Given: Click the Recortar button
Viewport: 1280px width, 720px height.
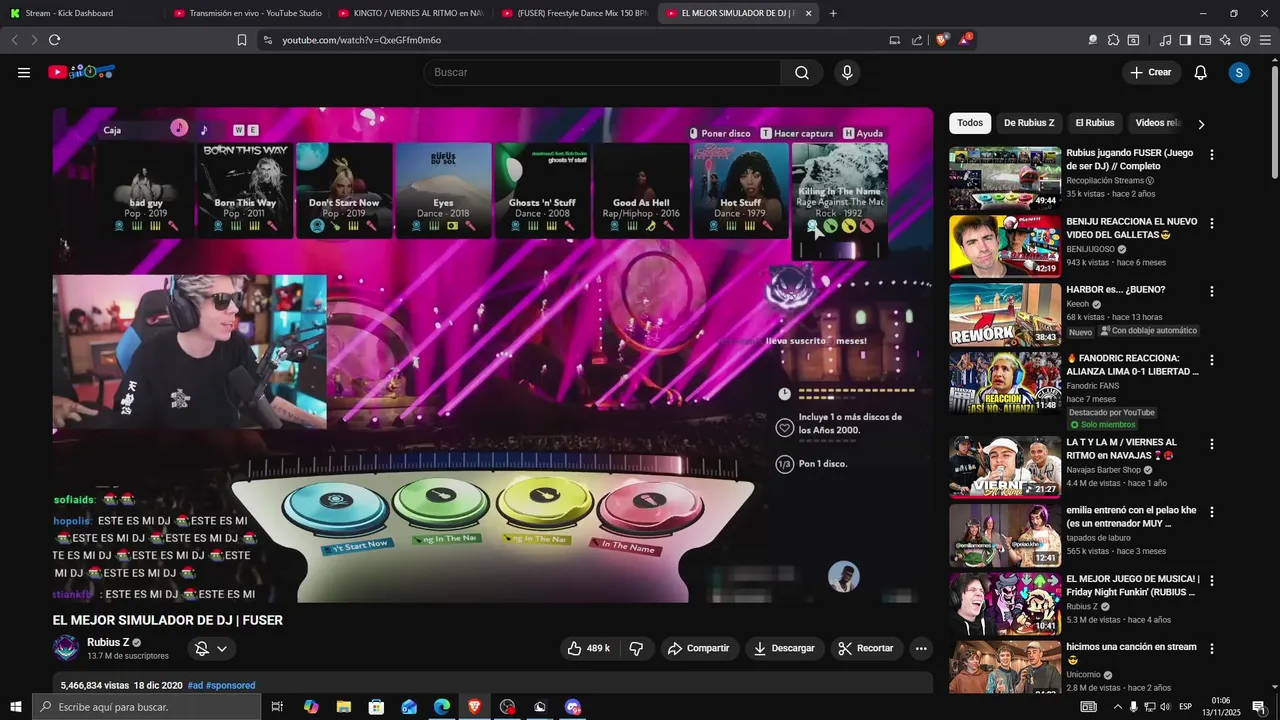Looking at the screenshot, I should [x=866, y=648].
